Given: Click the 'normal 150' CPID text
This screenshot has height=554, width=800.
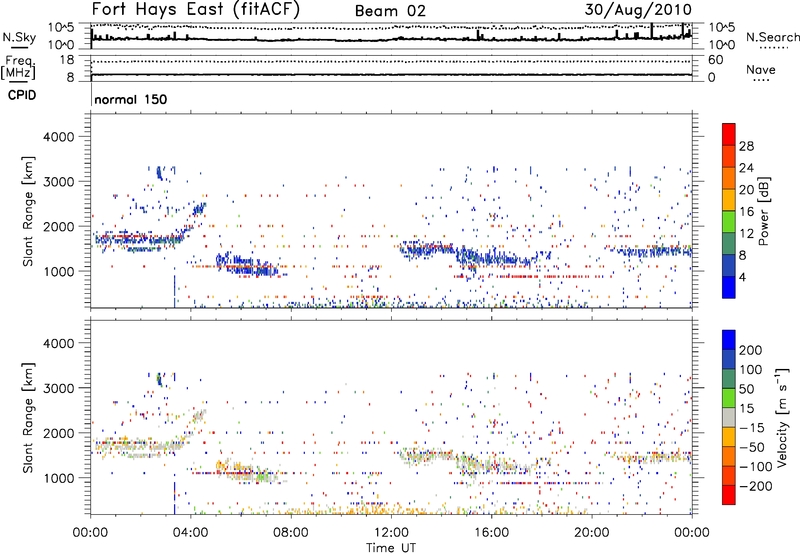Looking at the screenshot, I should [x=131, y=99].
